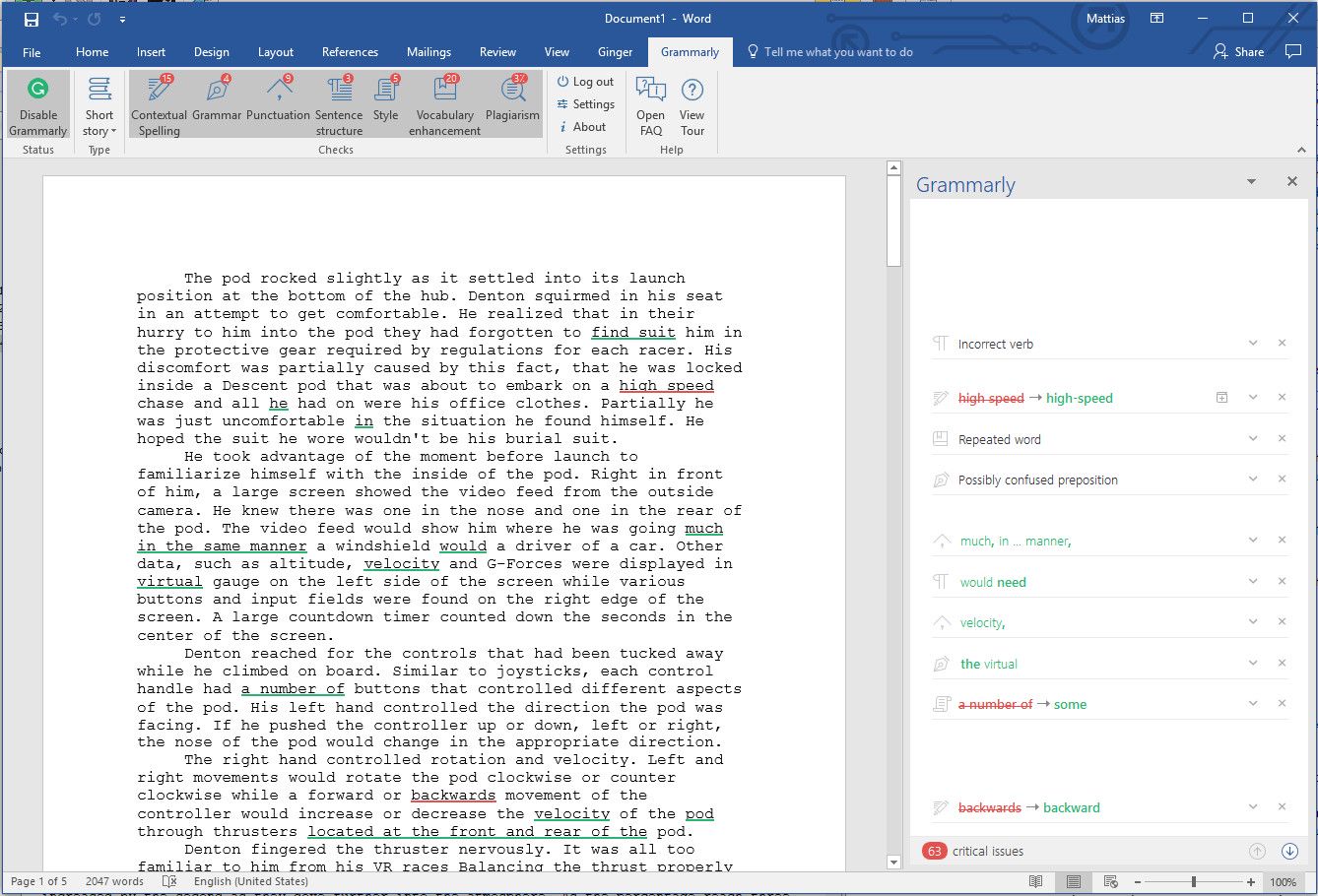Accept the backward correction
Image resolution: width=1318 pixels, height=896 pixels.
(x=1072, y=807)
